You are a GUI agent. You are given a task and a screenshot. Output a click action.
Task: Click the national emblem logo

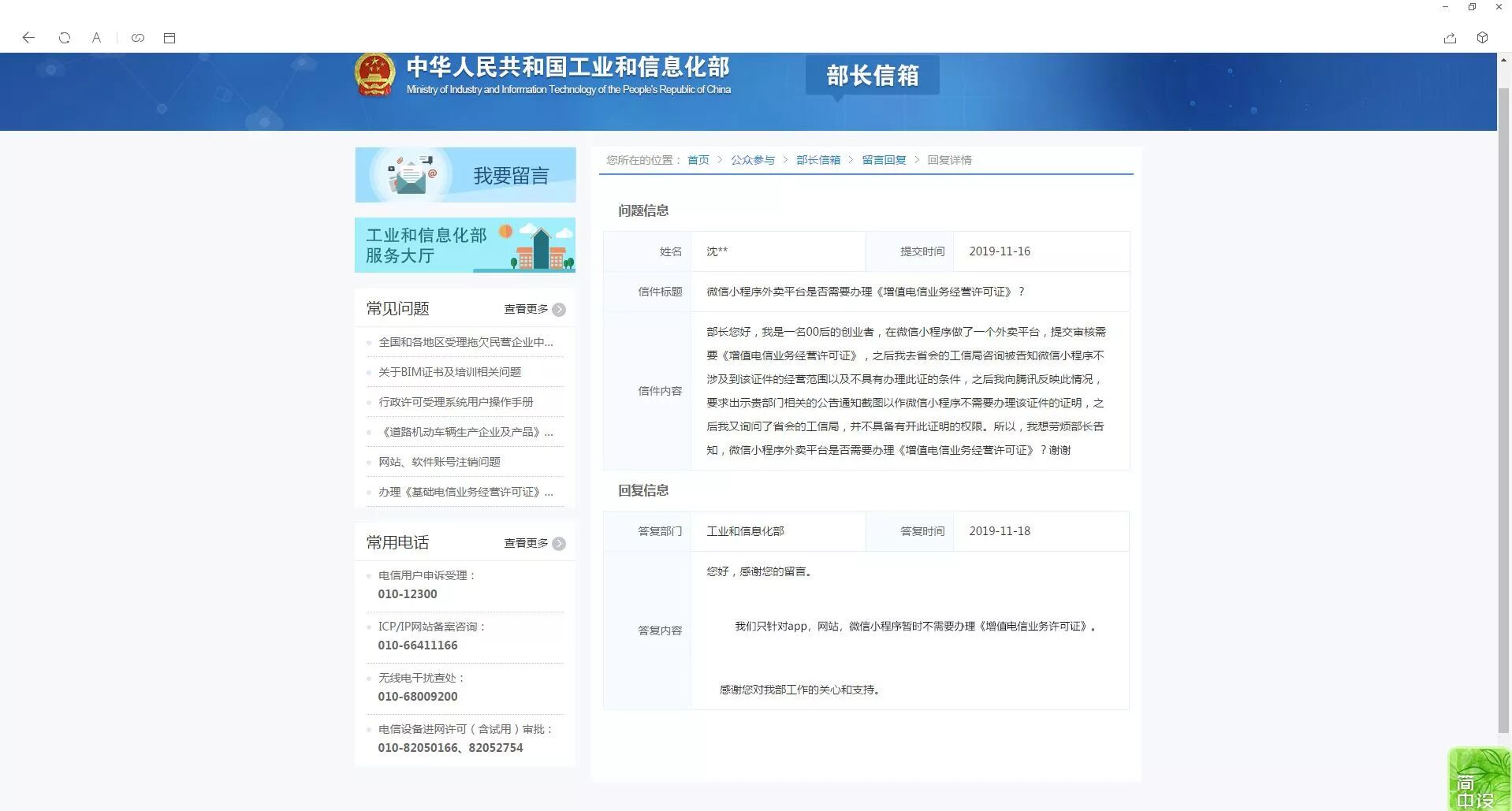click(x=374, y=76)
